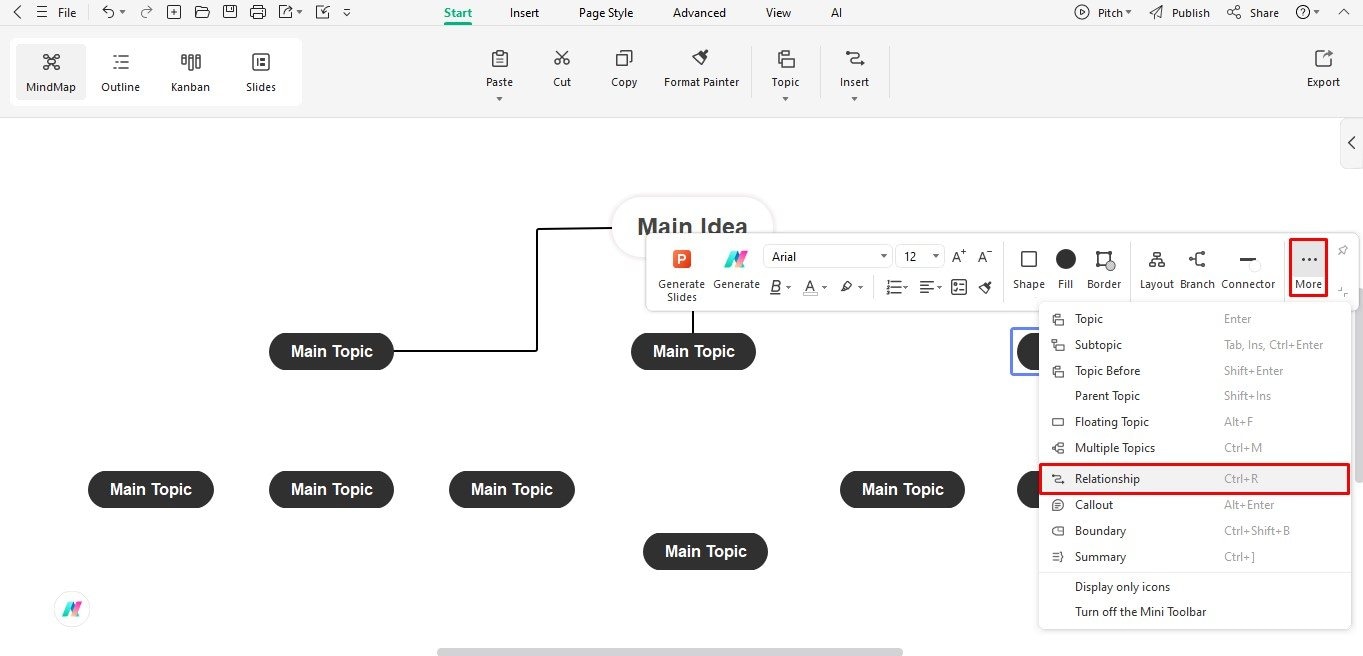Click the Publish button
The width and height of the screenshot is (1363, 656).
[1180, 13]
